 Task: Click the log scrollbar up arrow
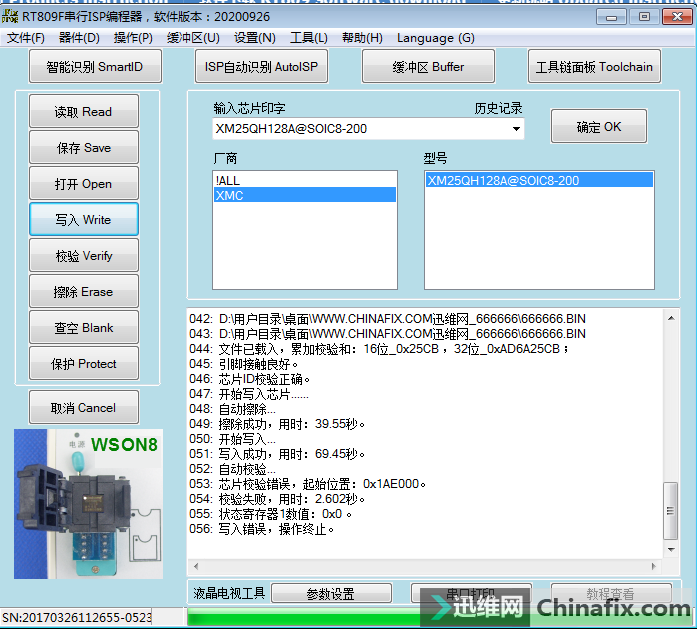click(671, 318)
